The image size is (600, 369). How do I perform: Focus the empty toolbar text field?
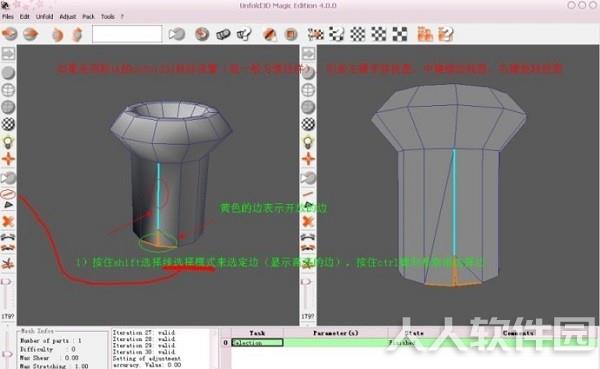pyautogui.click(x=127, y=34)
